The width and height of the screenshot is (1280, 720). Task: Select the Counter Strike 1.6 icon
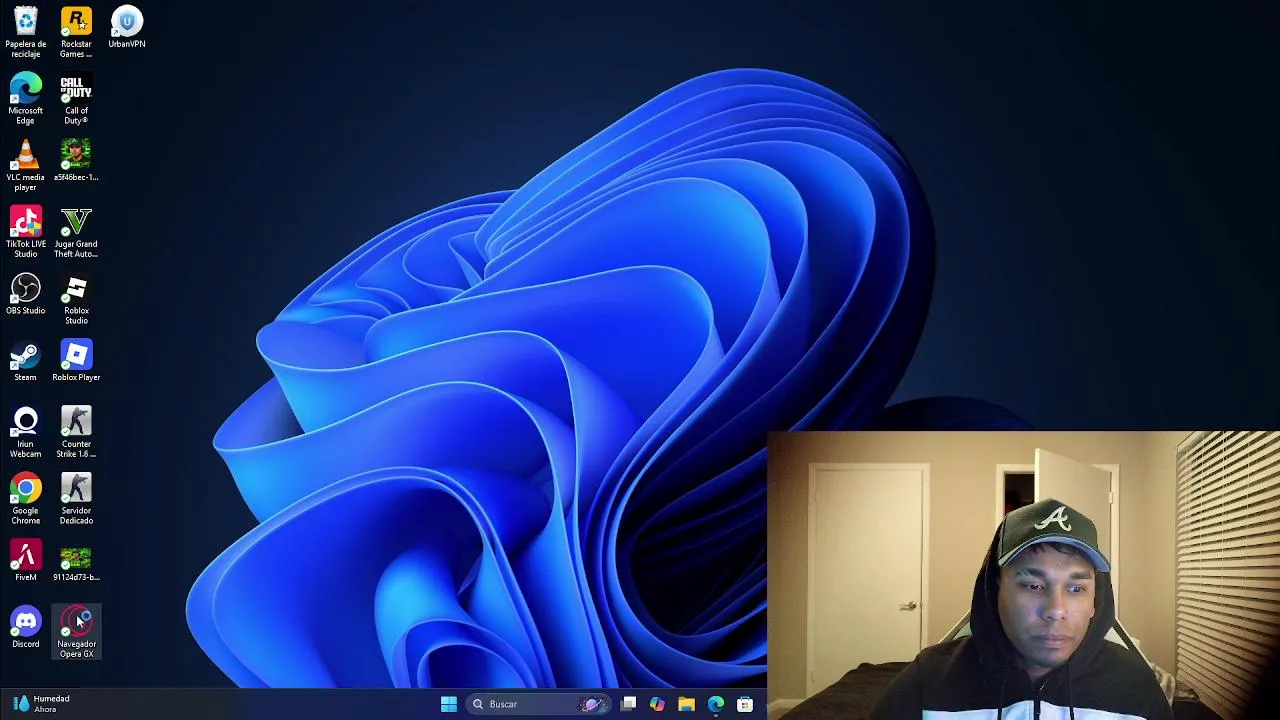coord(76,432)
